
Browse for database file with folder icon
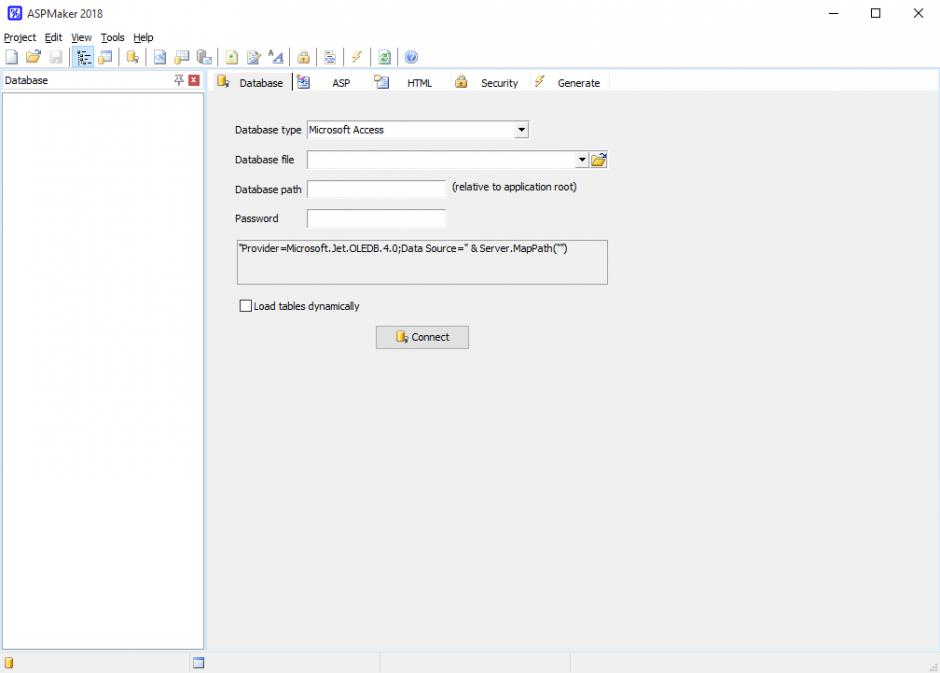tap(599, 160)
